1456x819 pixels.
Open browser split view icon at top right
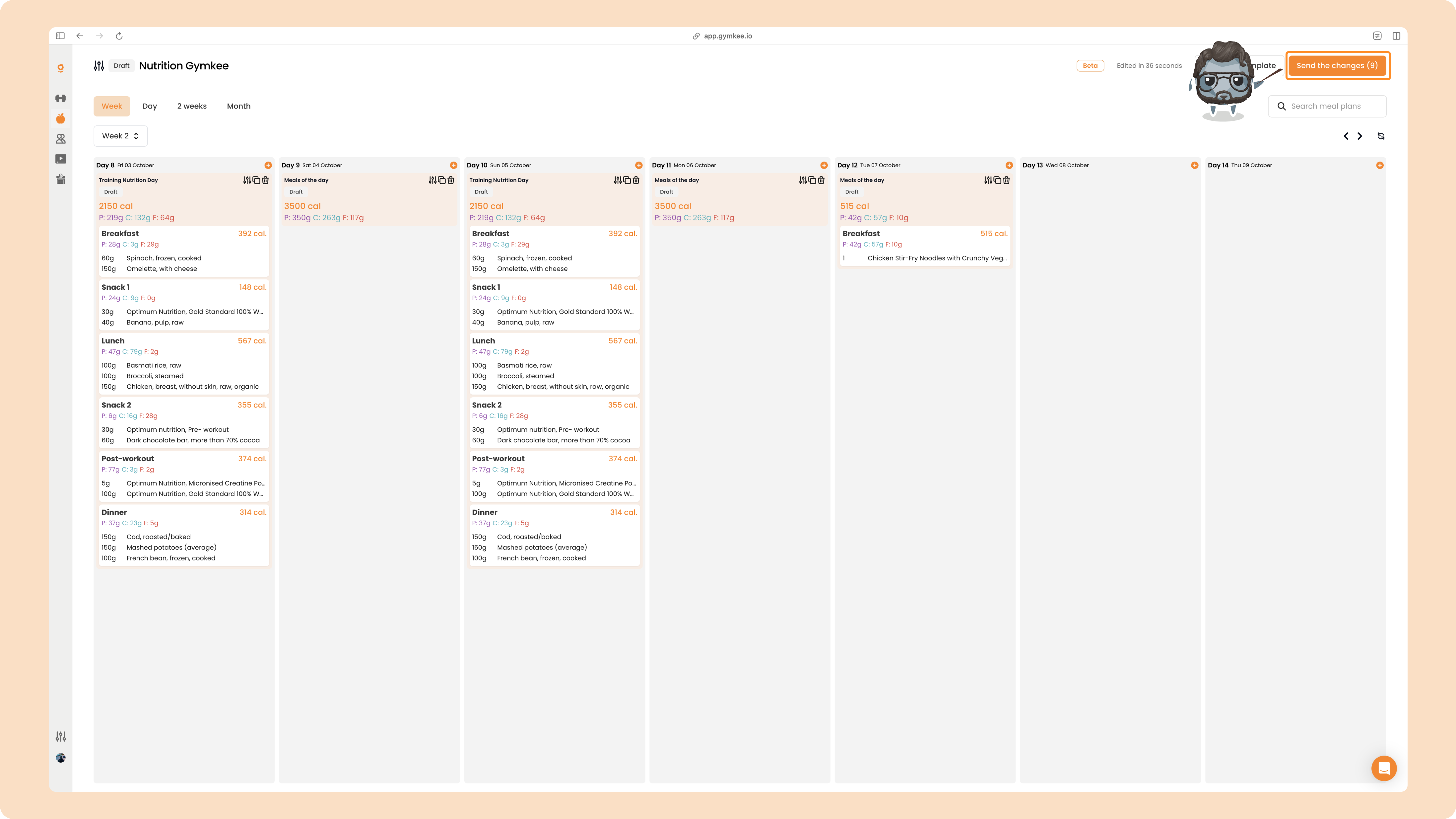1396,36
